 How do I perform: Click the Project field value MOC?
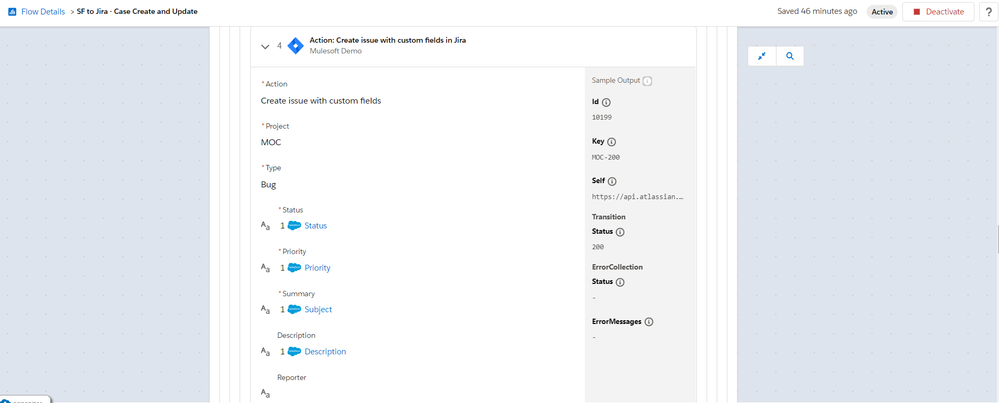(271, 143)
